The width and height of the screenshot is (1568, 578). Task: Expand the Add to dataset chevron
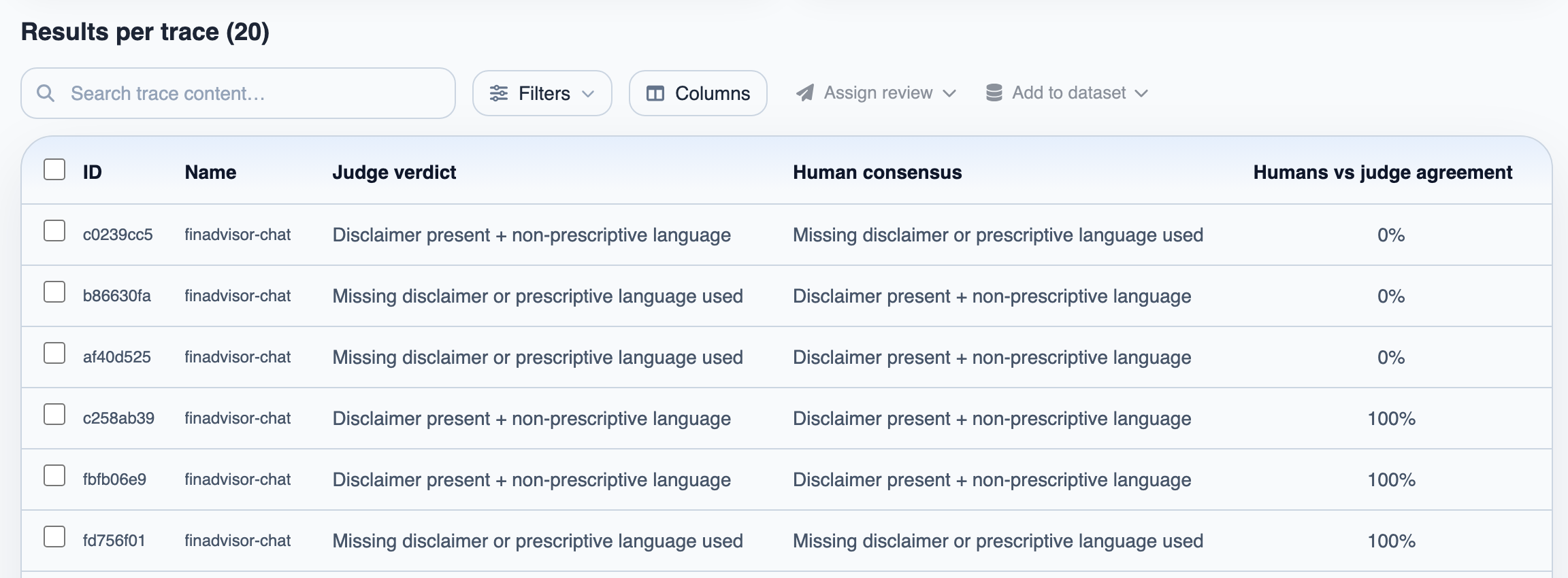[x=1142, y=93]
